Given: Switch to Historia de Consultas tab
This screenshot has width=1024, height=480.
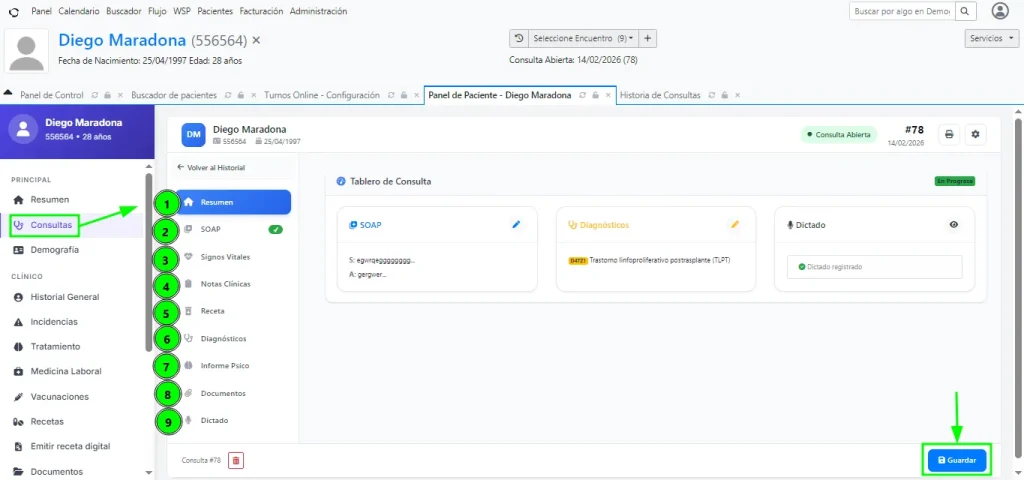Looking at the screenshot, I should click(x=660, y=95).
